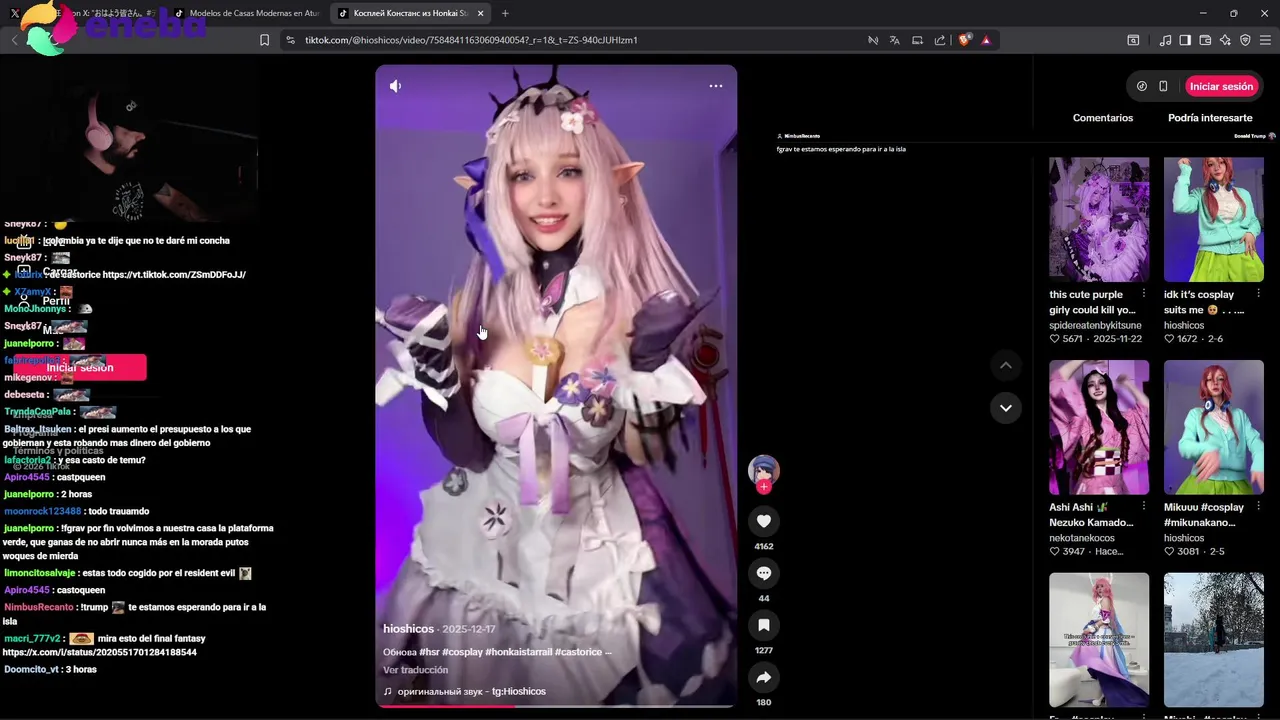The height and width of the screenshot is (720, 1280).
Task: Seek on the video progress bar
Action: pos(556,706)
